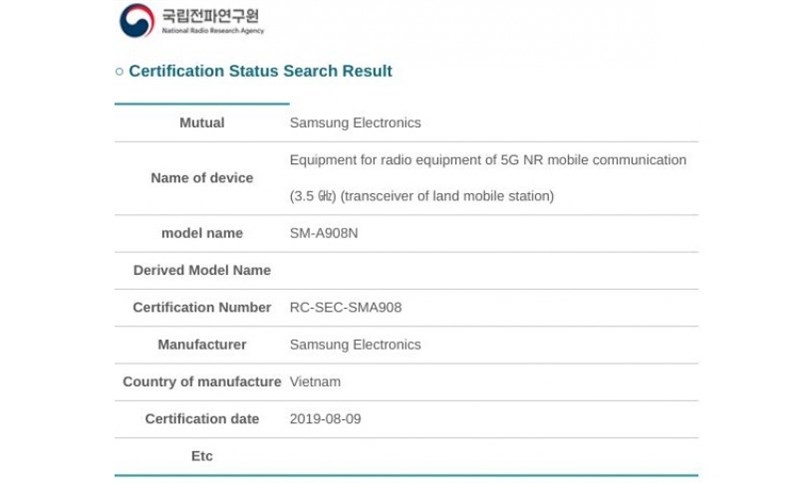
Task: Click Samsung Electronics in the Mutual row
Action: point(355,123)
